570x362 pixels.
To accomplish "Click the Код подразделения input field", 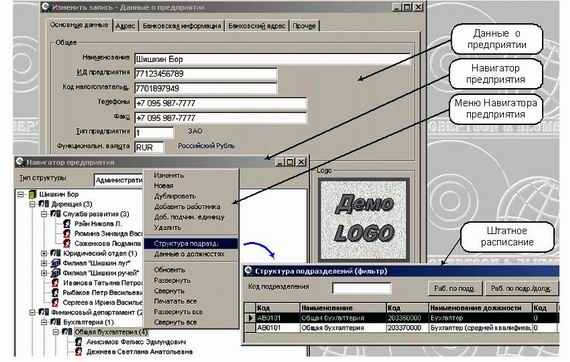I will pyautogui.click(x=362, y=288).
